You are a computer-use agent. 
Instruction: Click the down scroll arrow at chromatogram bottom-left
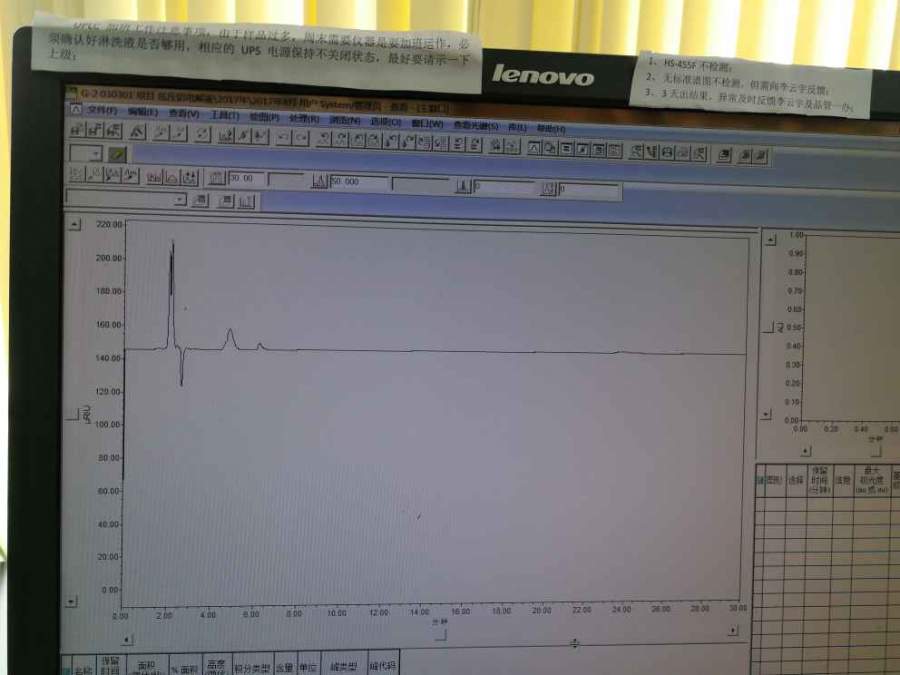coord(71,601)
